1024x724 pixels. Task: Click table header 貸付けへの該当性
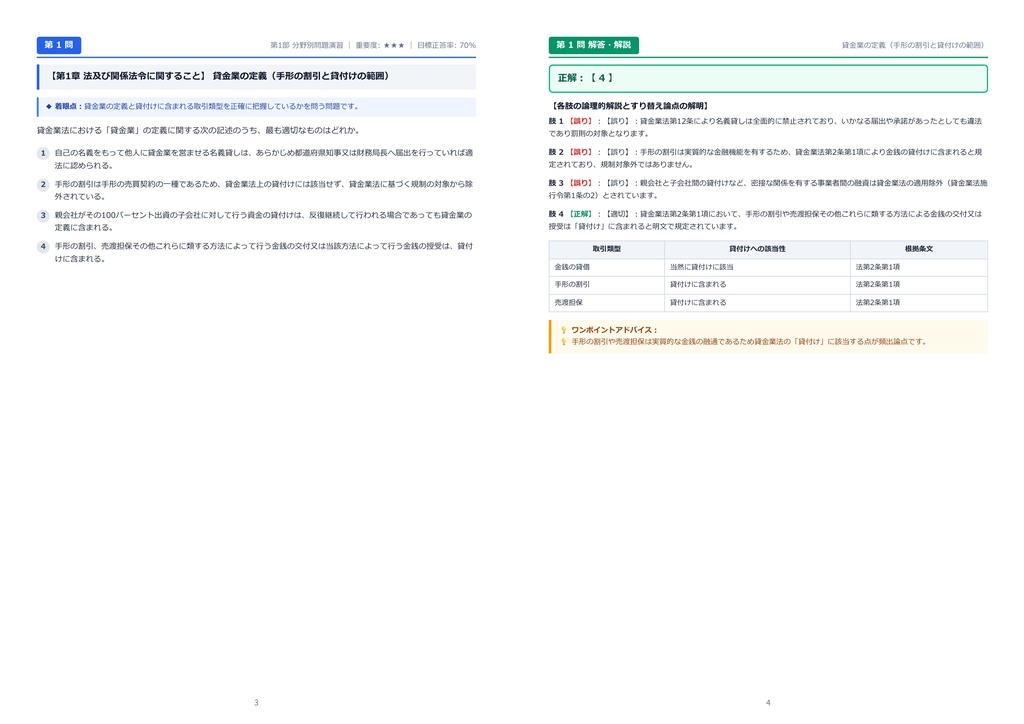click(x=757, y=249)
